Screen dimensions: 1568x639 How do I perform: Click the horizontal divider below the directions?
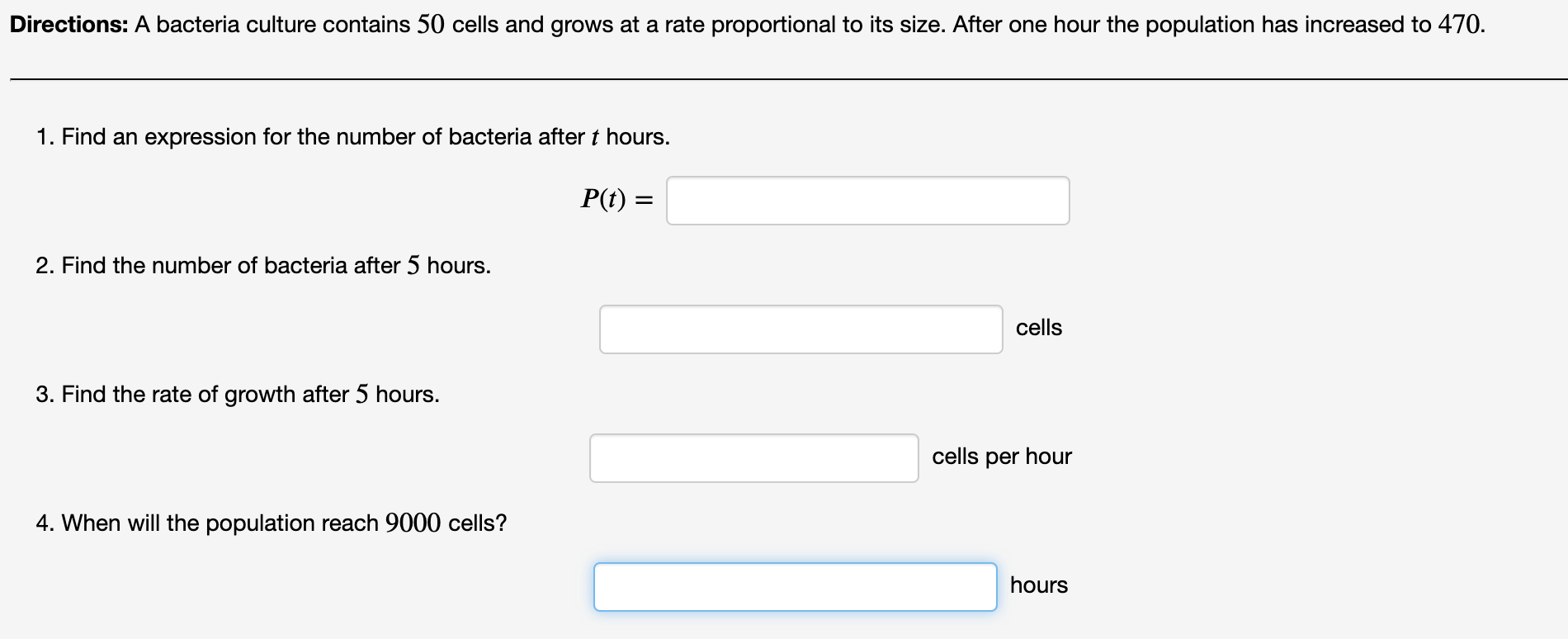[x=788, y=79]
